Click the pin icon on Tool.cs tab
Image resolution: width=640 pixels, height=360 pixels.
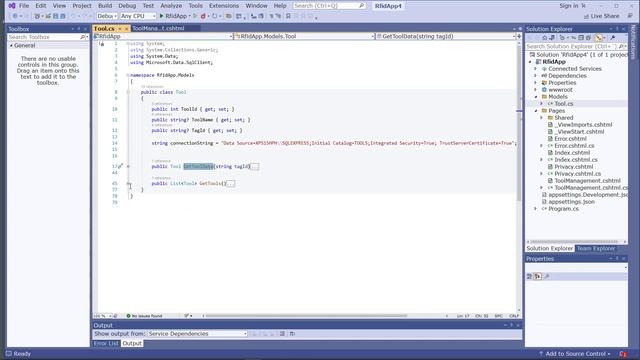click(x=120, y=29)
